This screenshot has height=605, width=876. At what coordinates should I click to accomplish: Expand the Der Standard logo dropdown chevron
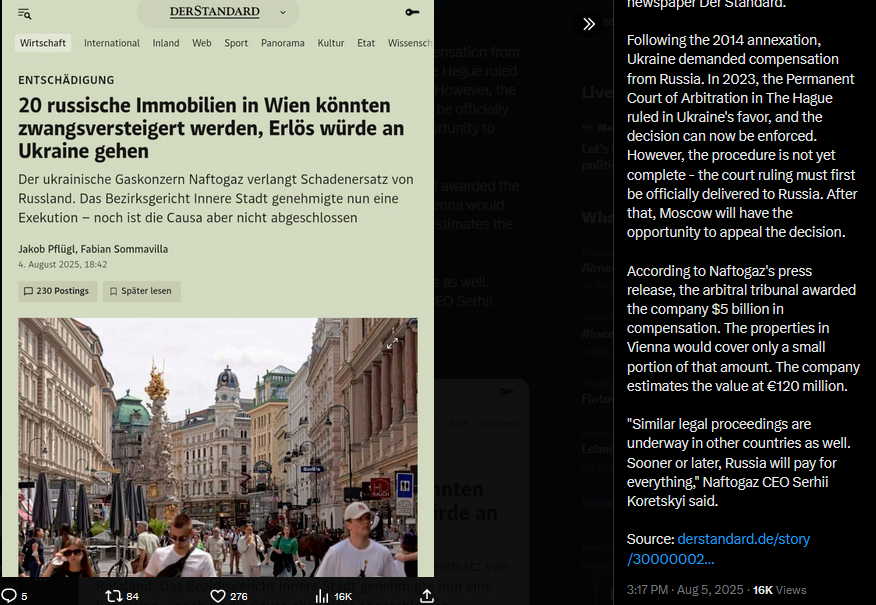[283, 12]
